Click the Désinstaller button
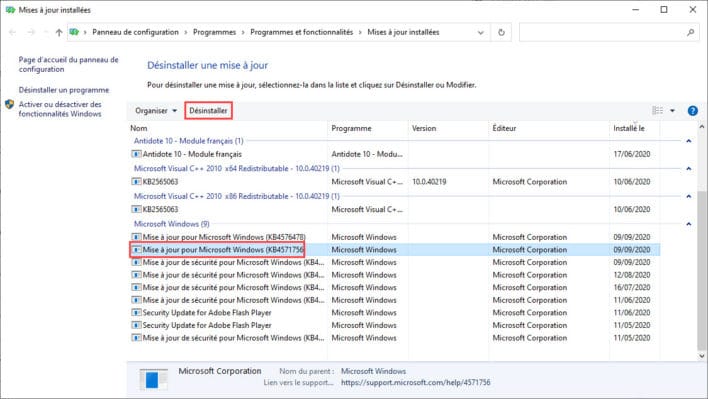 point(208,111)
